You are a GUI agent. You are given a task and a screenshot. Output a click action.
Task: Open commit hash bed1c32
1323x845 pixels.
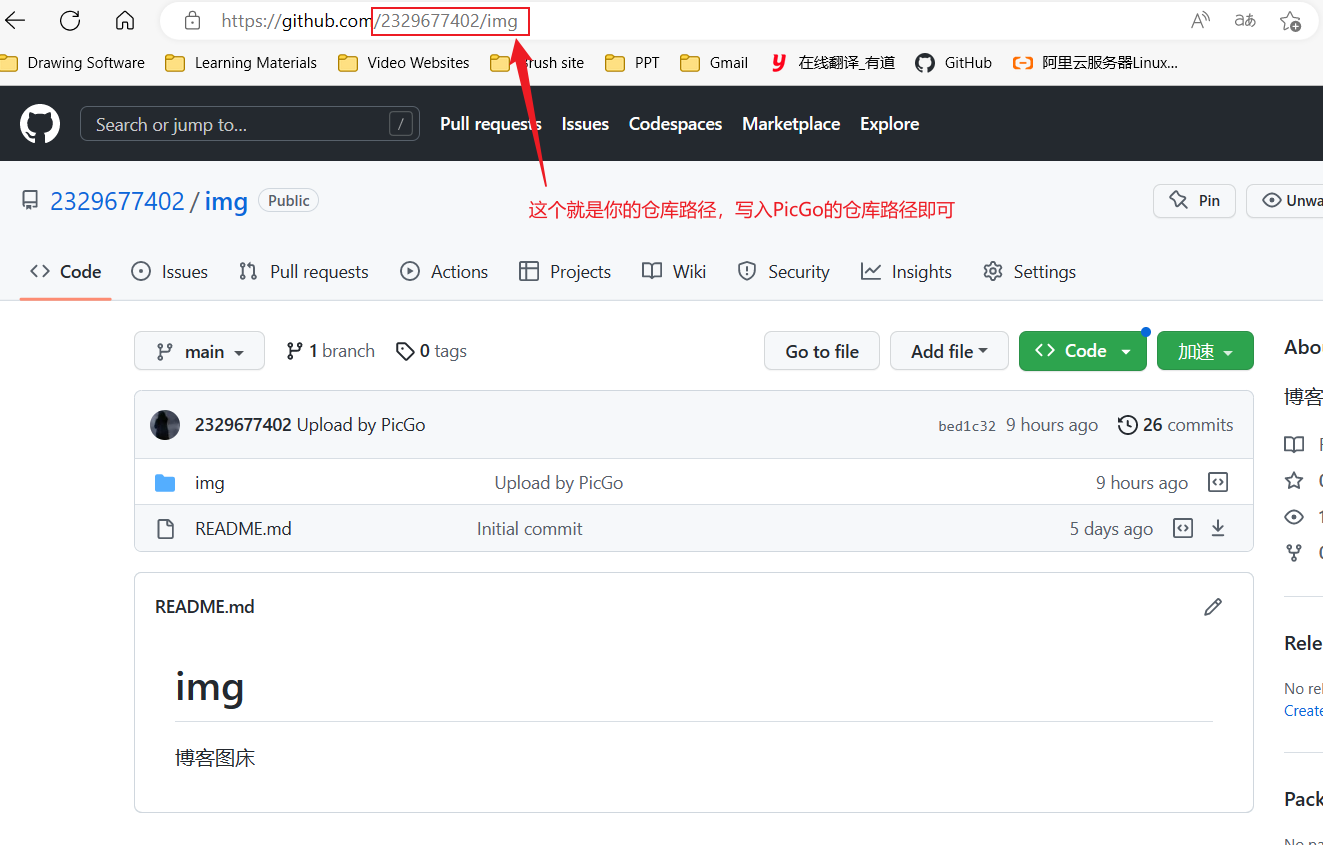(967, 426)
